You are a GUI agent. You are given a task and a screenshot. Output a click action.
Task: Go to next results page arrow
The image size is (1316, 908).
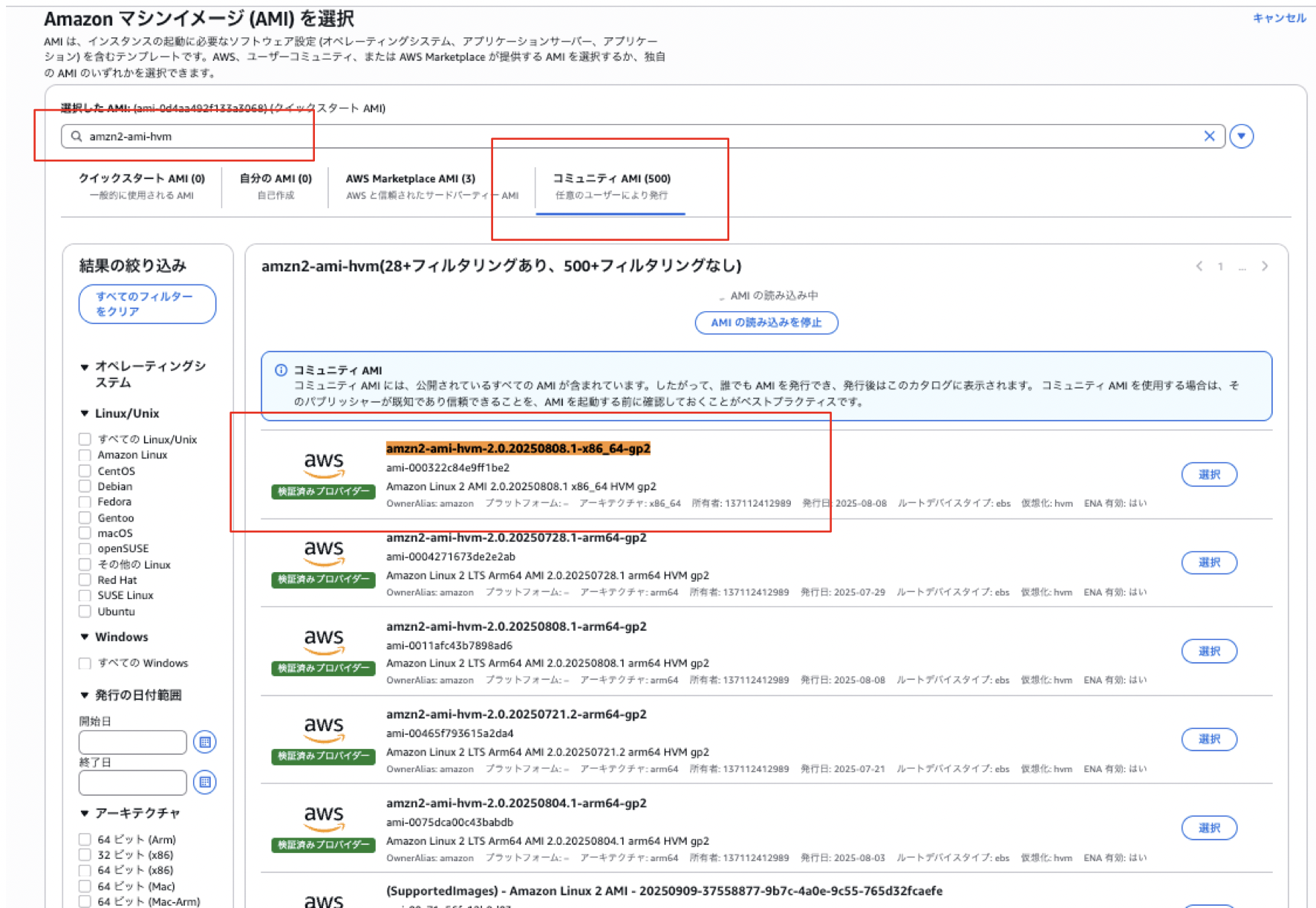click(x=1265, y=266)
